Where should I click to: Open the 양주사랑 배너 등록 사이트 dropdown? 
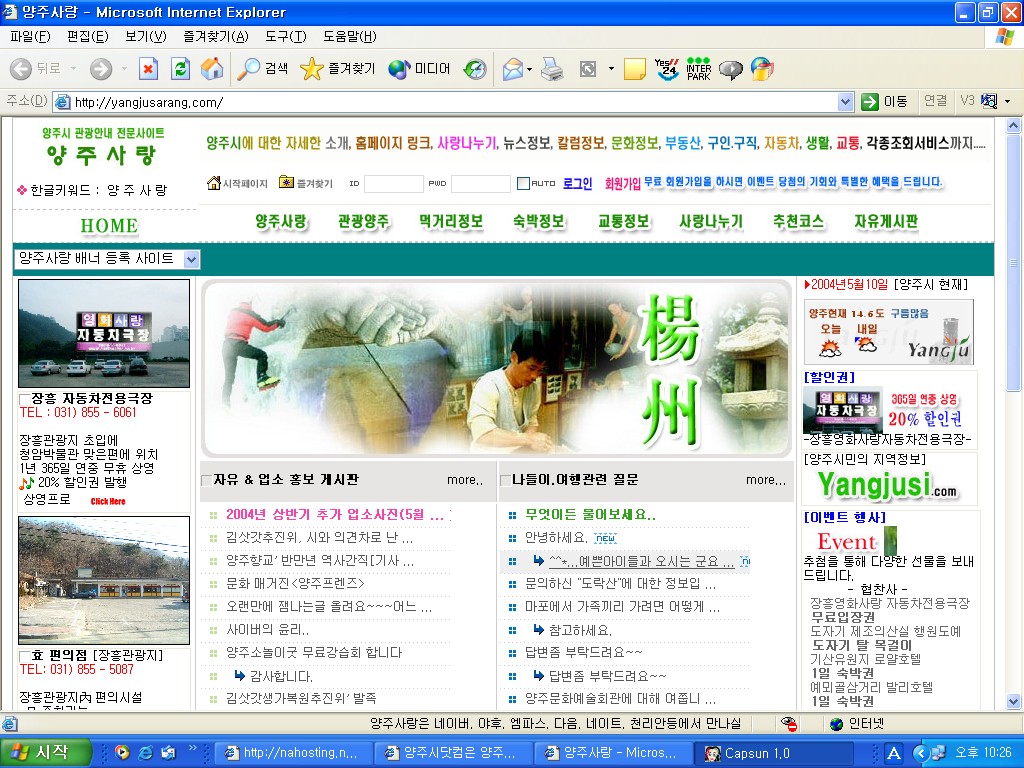192,259
